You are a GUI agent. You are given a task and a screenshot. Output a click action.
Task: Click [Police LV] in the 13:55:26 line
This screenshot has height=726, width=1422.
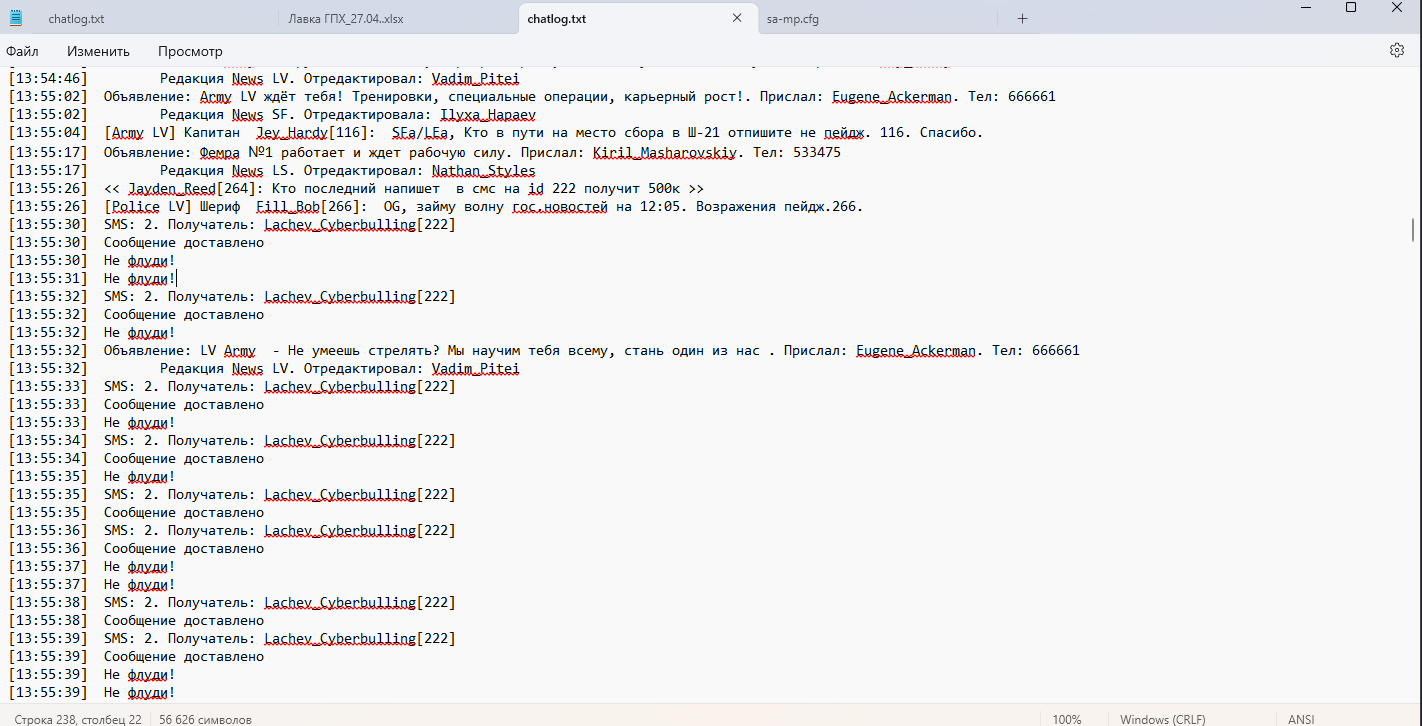[x=148, y=207]
